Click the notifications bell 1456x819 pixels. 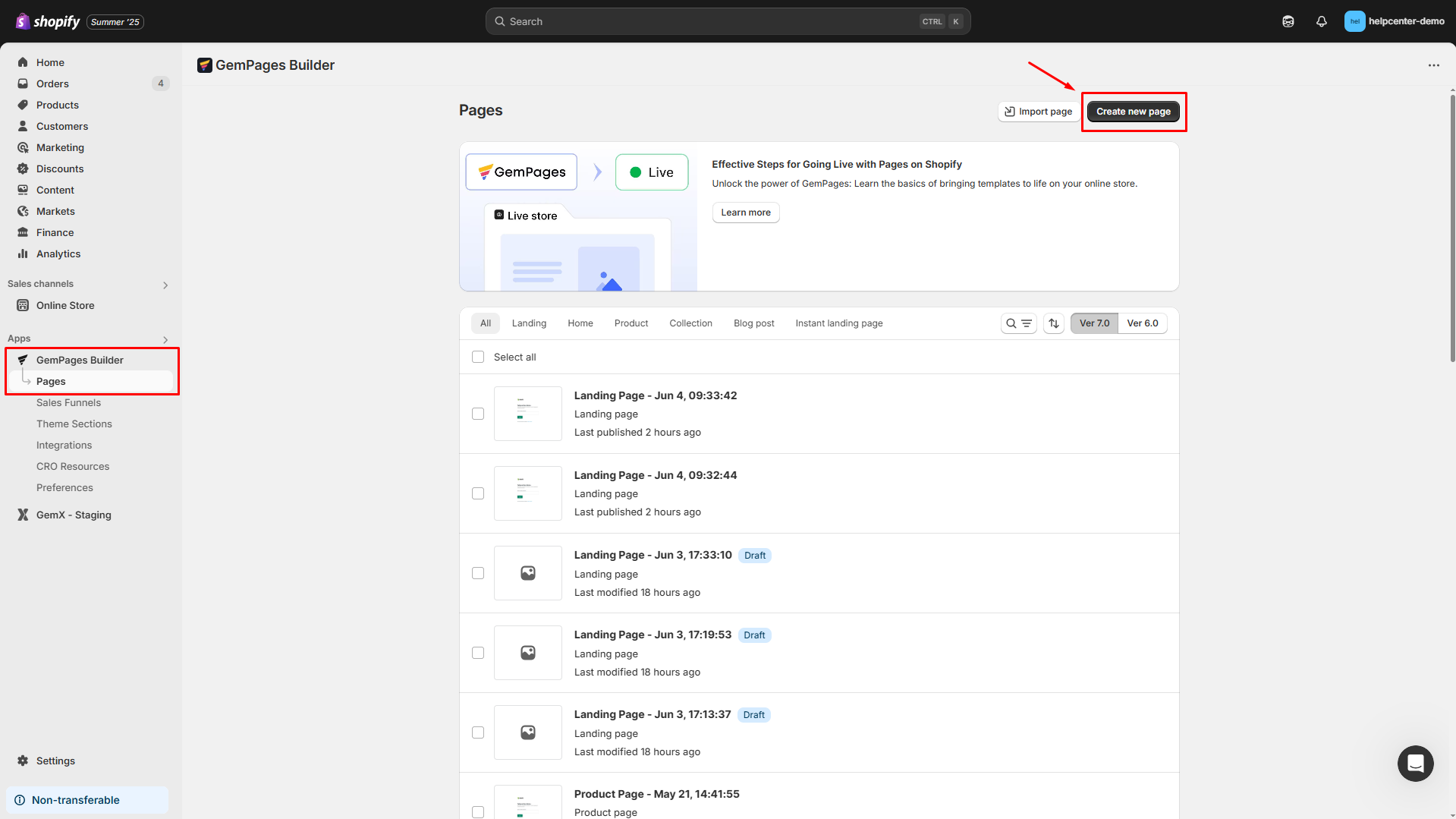tap(1321, 21)
